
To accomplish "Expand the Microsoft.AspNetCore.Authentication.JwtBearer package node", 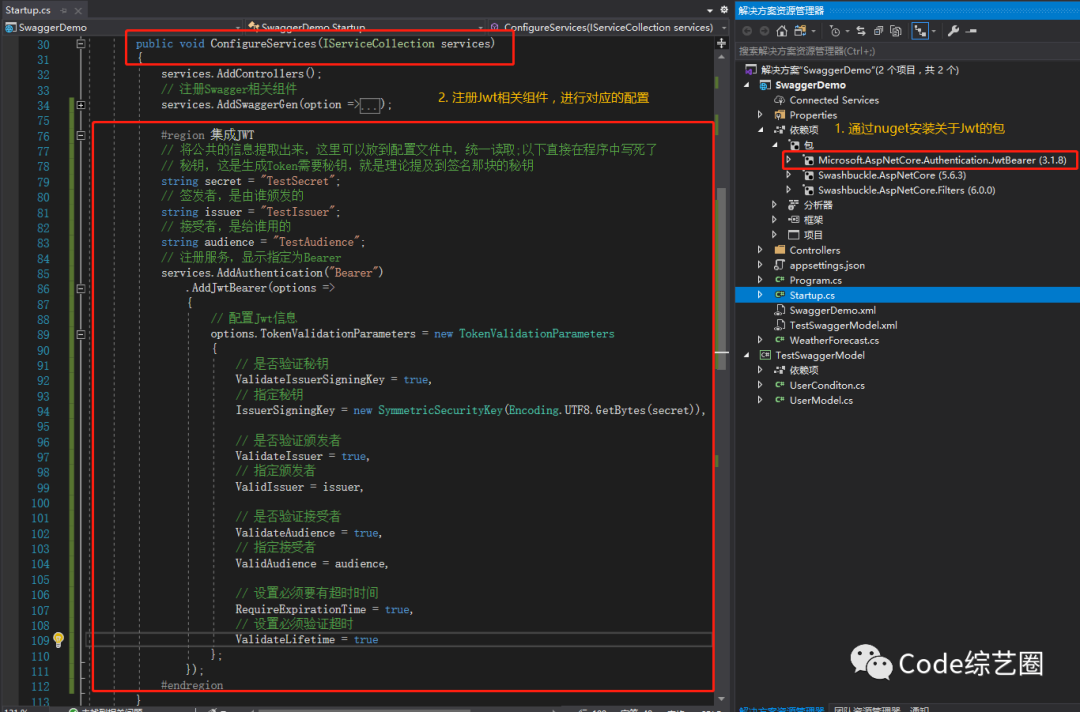I will tap(789, 160).
